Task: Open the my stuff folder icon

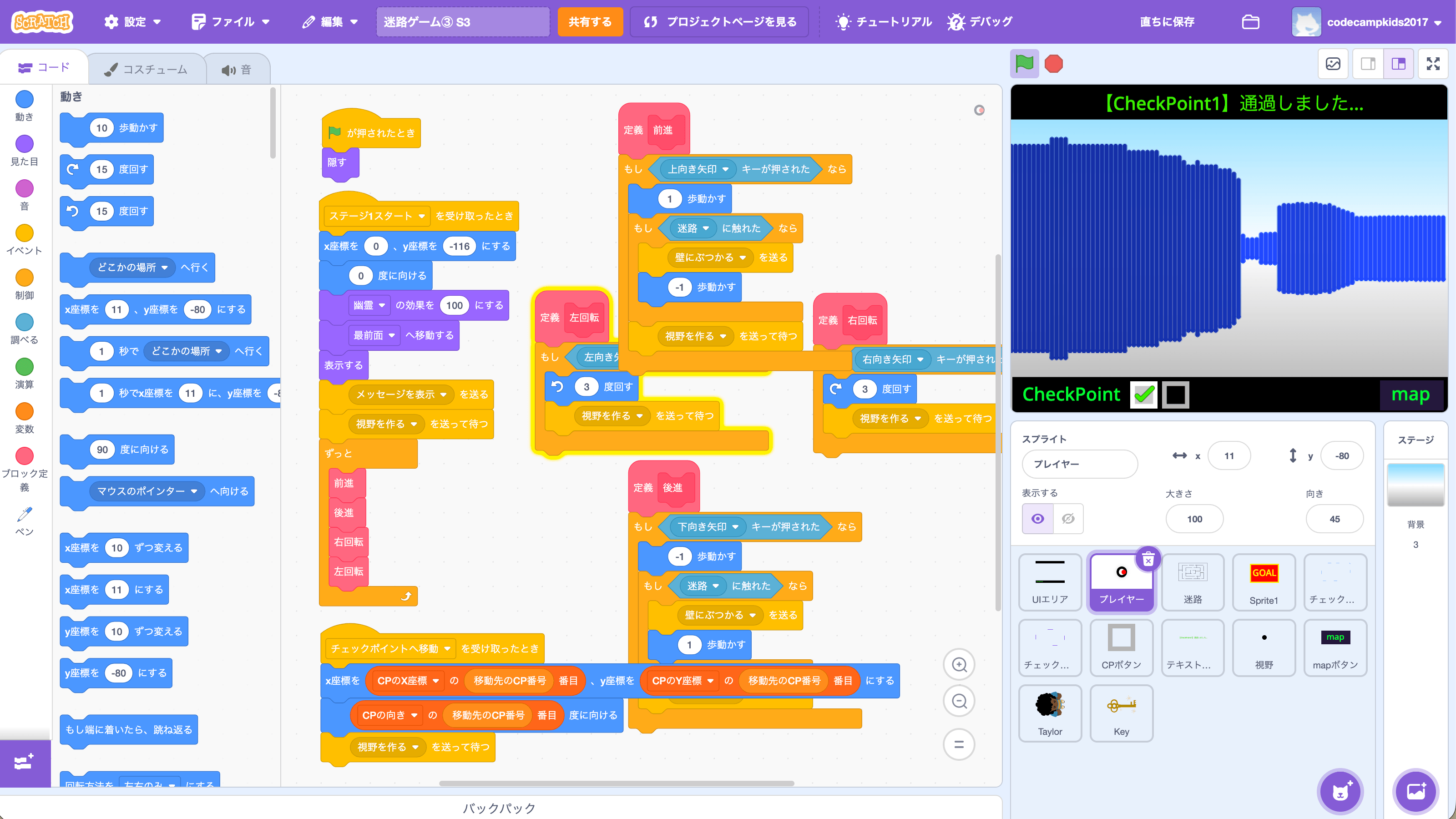Action: tap(1250, 22)
